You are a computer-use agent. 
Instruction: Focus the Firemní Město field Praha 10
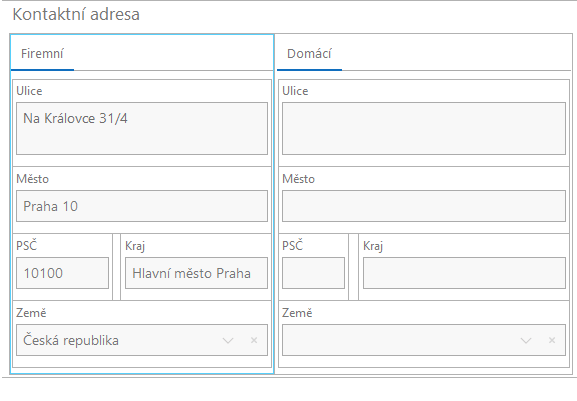(142, 206)
